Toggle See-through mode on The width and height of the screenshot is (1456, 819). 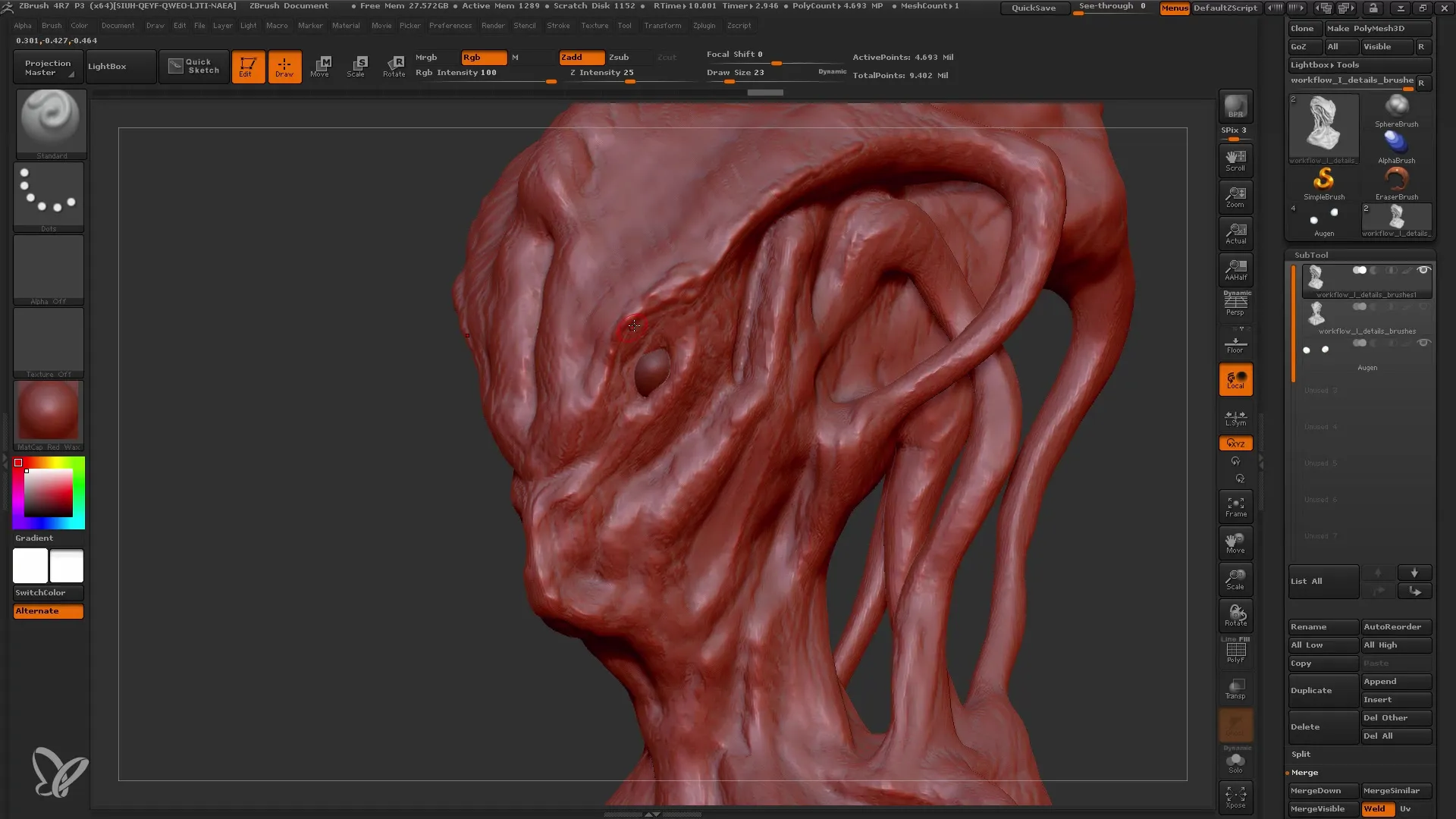click(1113, 7)
